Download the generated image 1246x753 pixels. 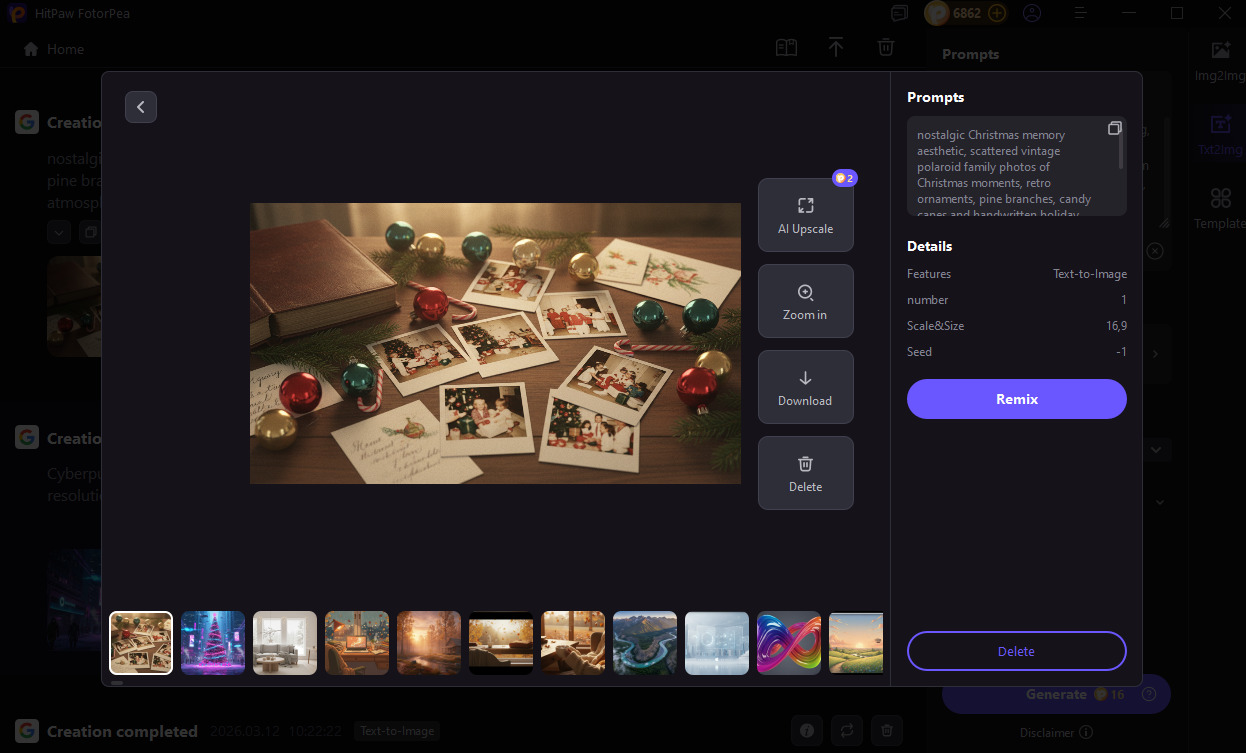[805, 387]
